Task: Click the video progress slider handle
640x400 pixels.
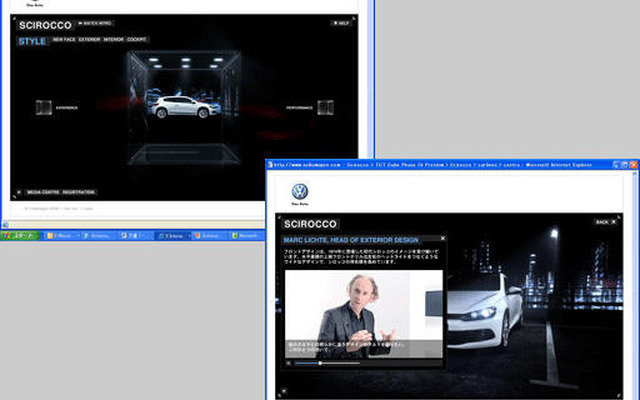Action: pyautogui.click(x=320, y=363)
